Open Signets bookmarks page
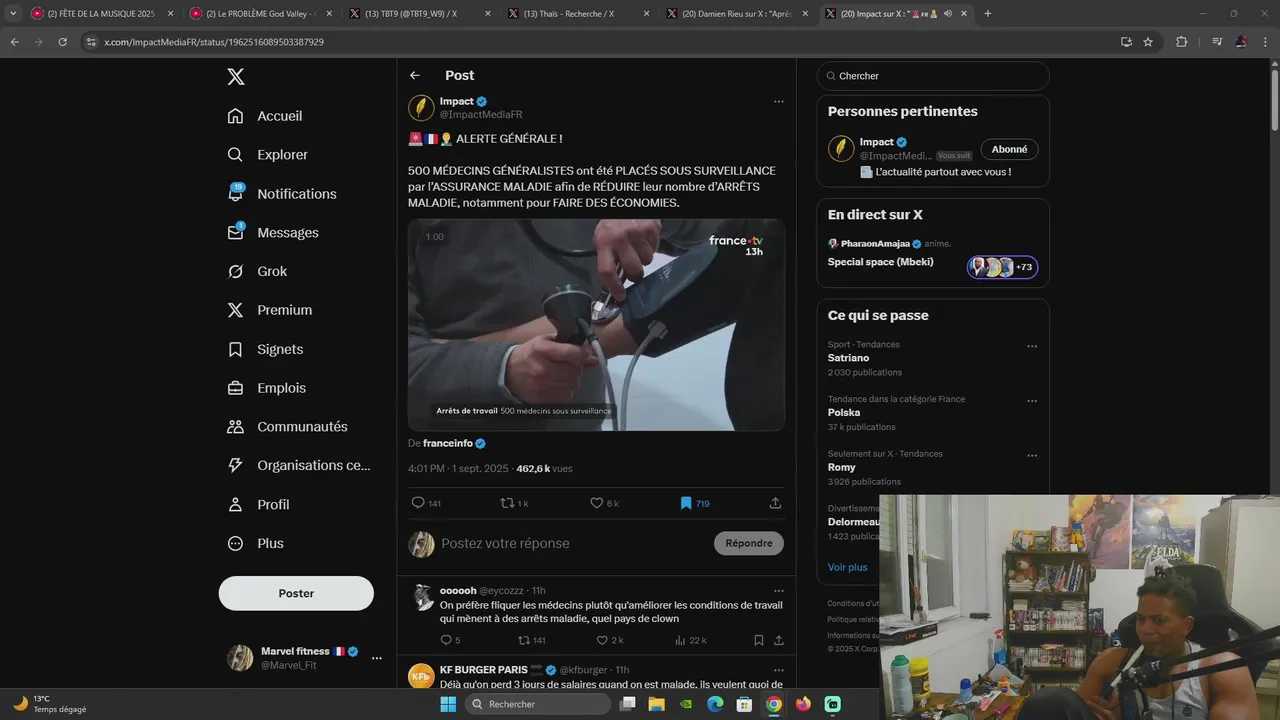The width and height of the screenshot is (1280, 720). 265,349
